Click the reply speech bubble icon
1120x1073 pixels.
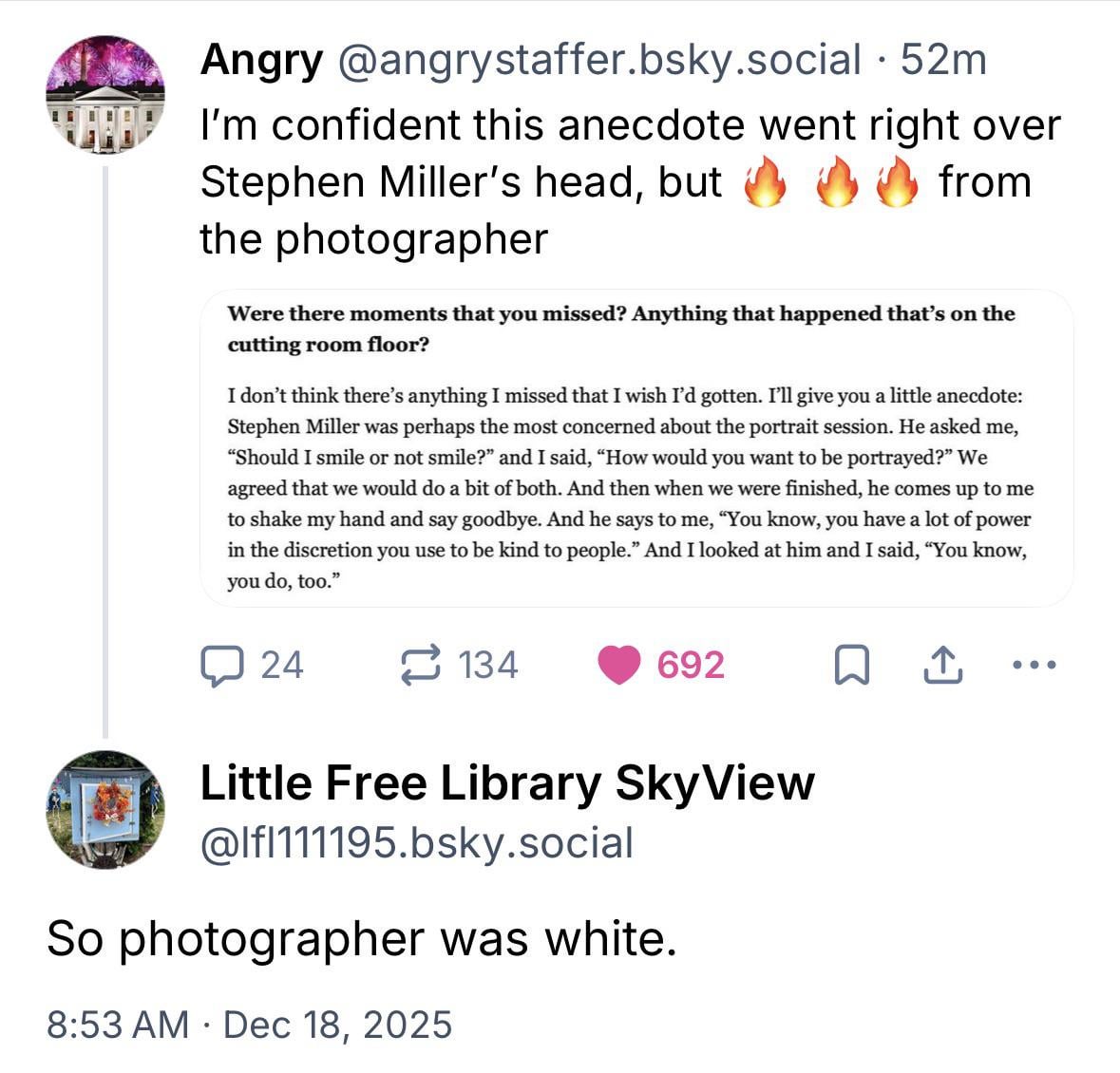coord(221,665)
